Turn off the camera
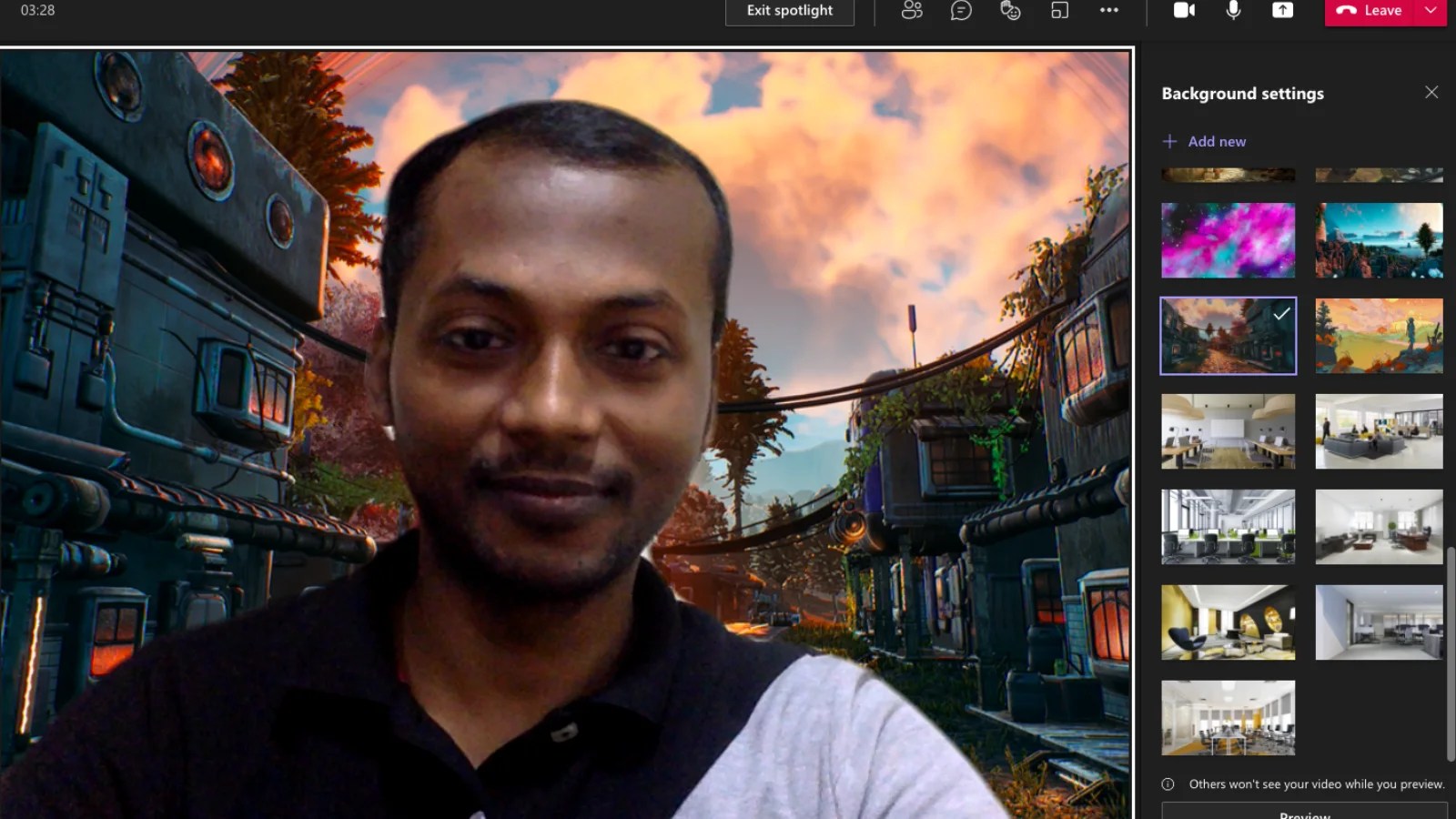Image resolution: width=1456 pixels, height=819 pixels. click(x=1184, y=10)
